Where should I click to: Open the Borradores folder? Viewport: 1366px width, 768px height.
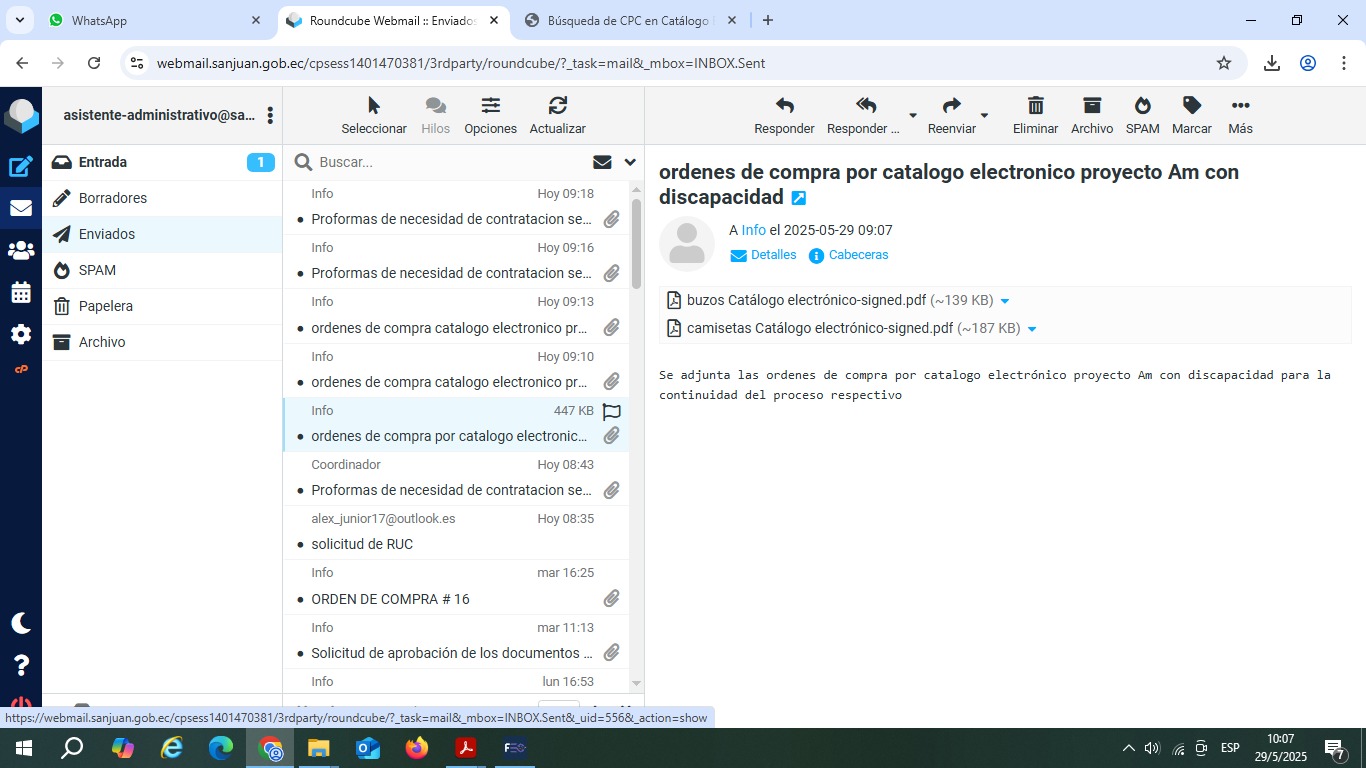point(113,198)
